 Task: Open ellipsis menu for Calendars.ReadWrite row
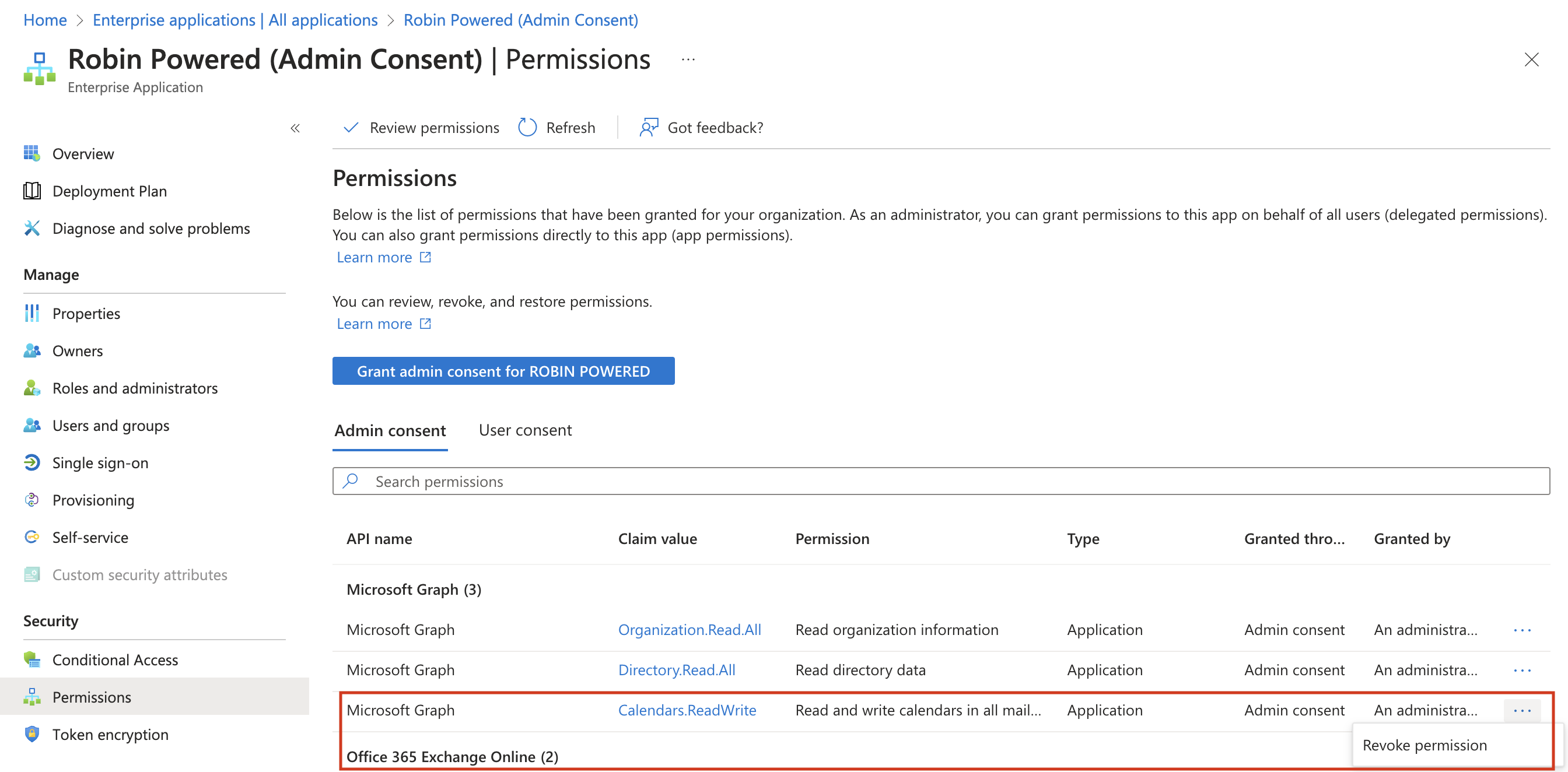(x=1522, y=710)
